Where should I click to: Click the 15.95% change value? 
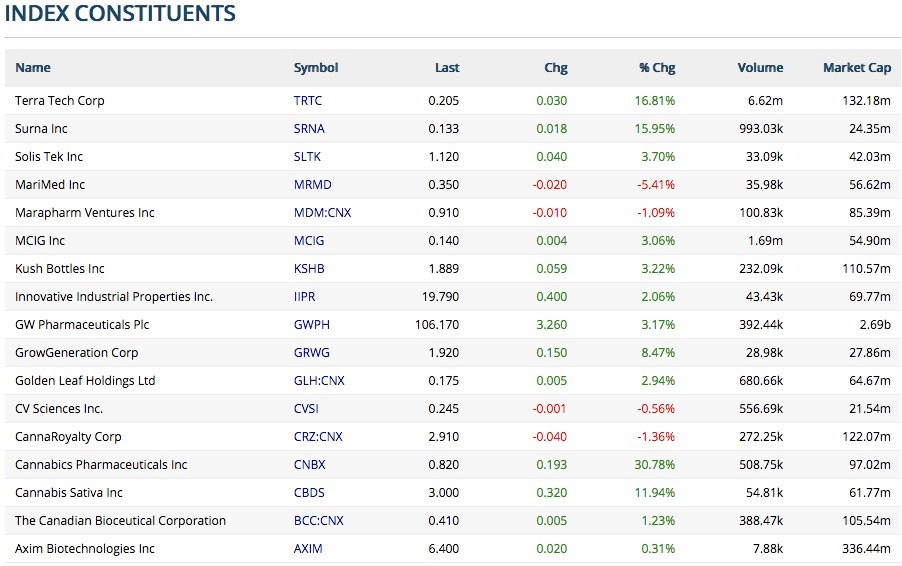(x=655, y=129)
